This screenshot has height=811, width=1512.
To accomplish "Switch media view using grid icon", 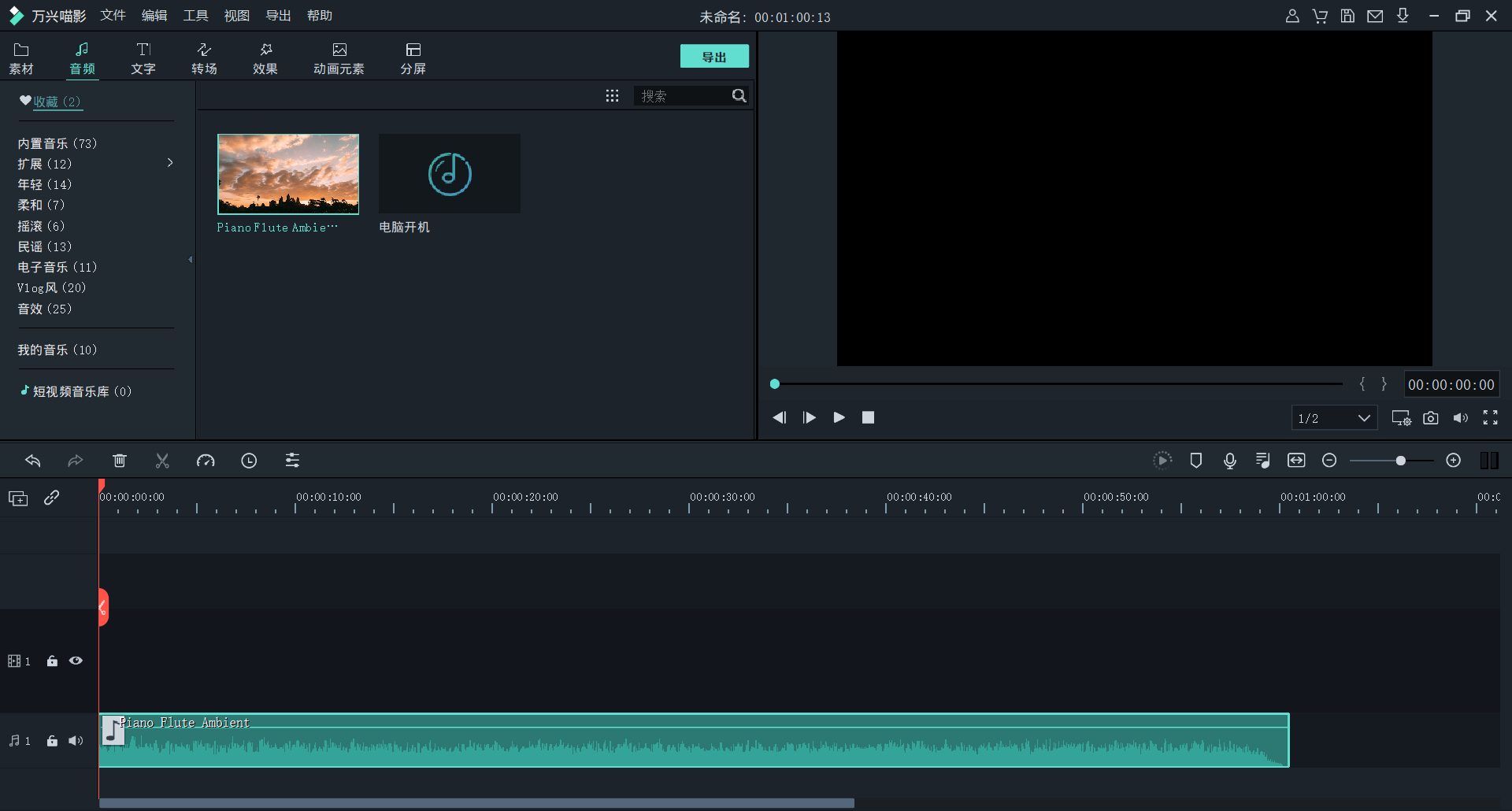I will click(612, 96).
